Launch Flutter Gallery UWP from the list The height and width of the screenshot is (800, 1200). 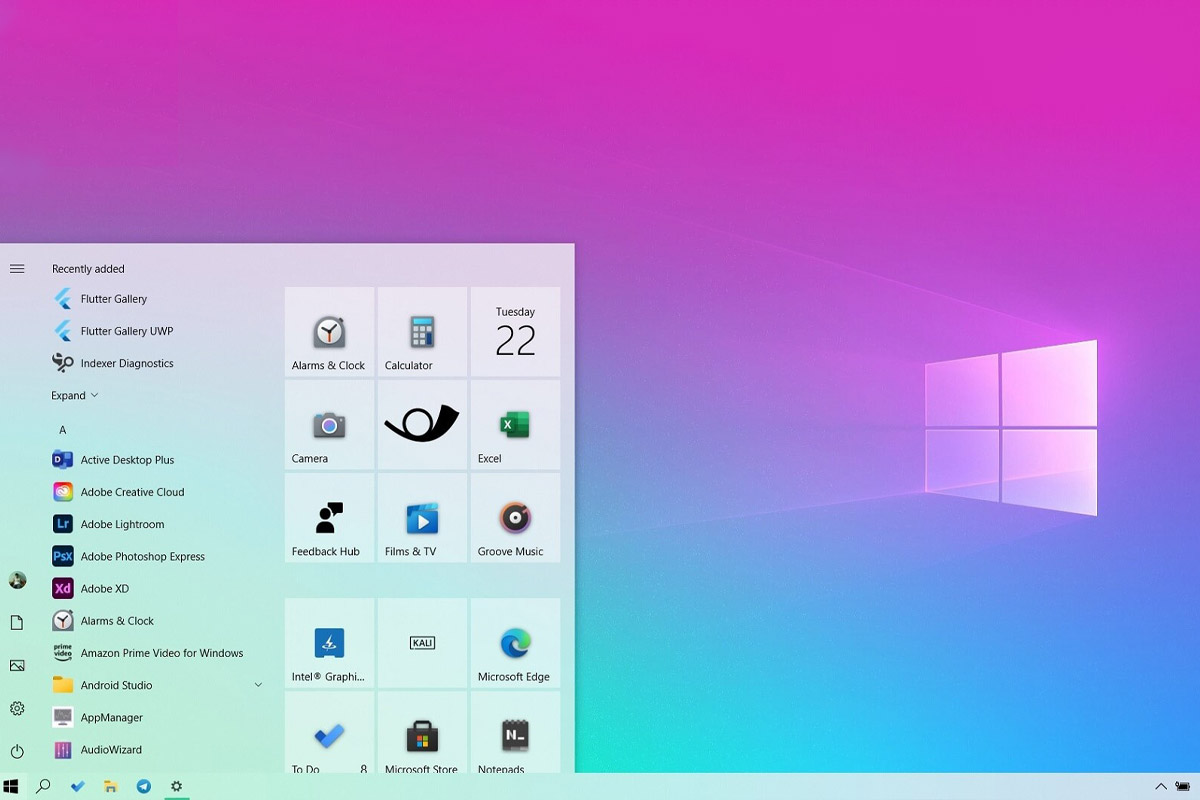pyautogui.click(x=158, y=331)
